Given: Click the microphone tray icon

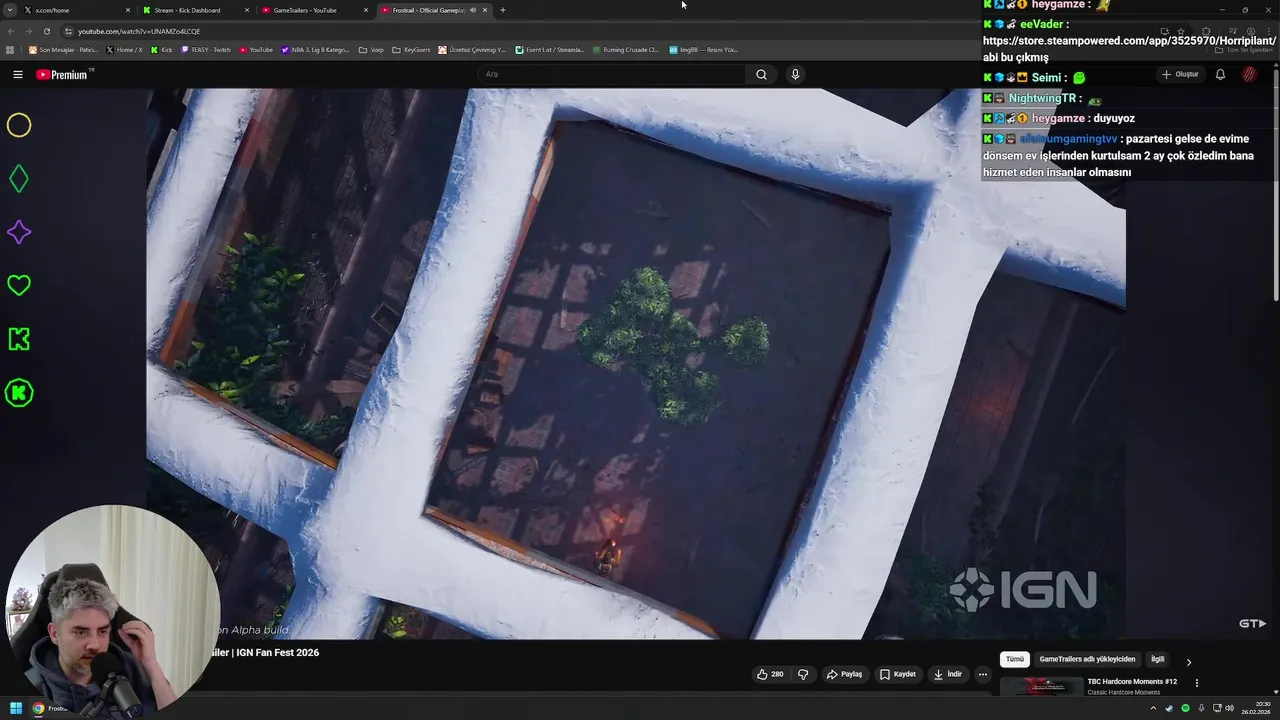Looking at the screenshot, I should click(1201, 708).
